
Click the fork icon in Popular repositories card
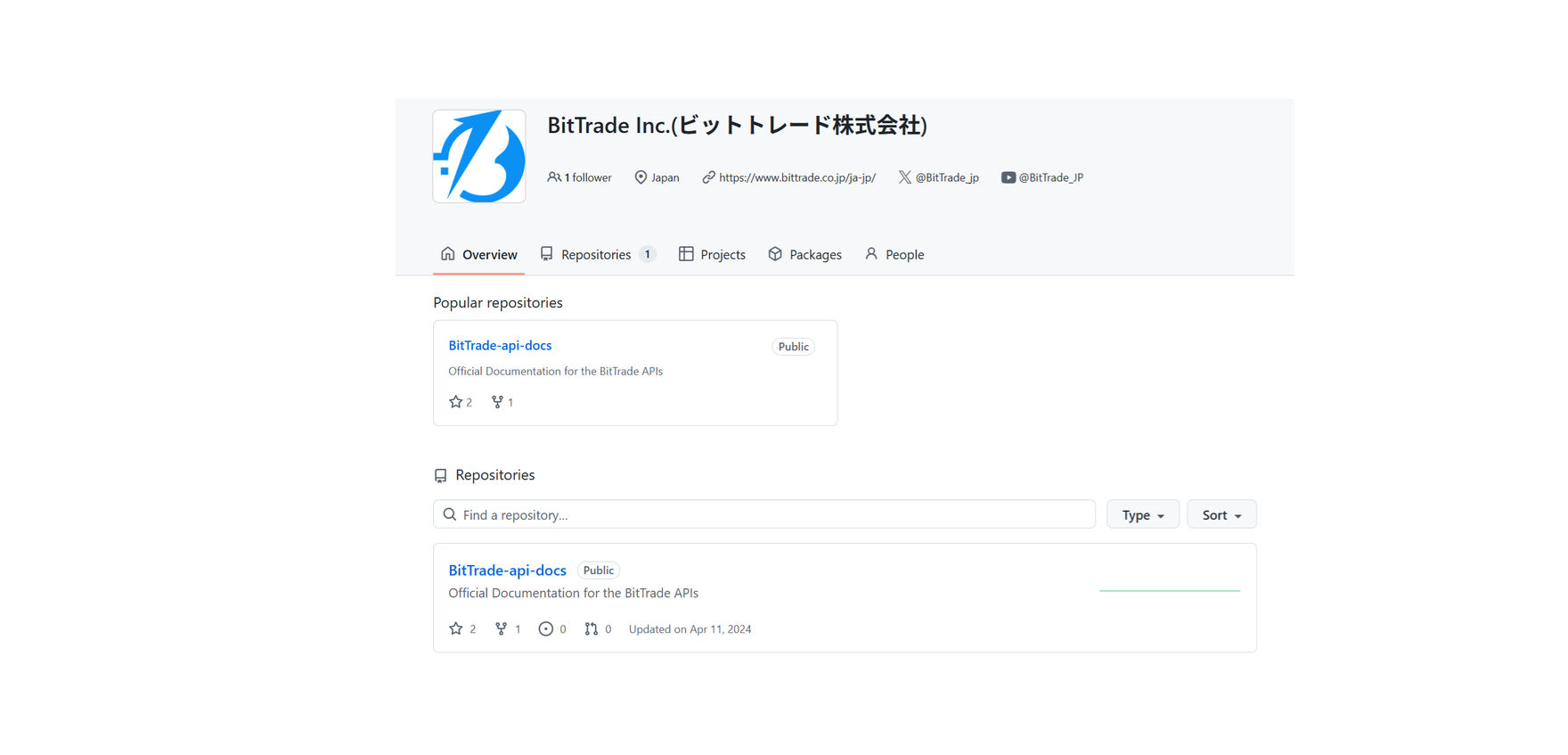pyautogui.click(x=497, y=402)
